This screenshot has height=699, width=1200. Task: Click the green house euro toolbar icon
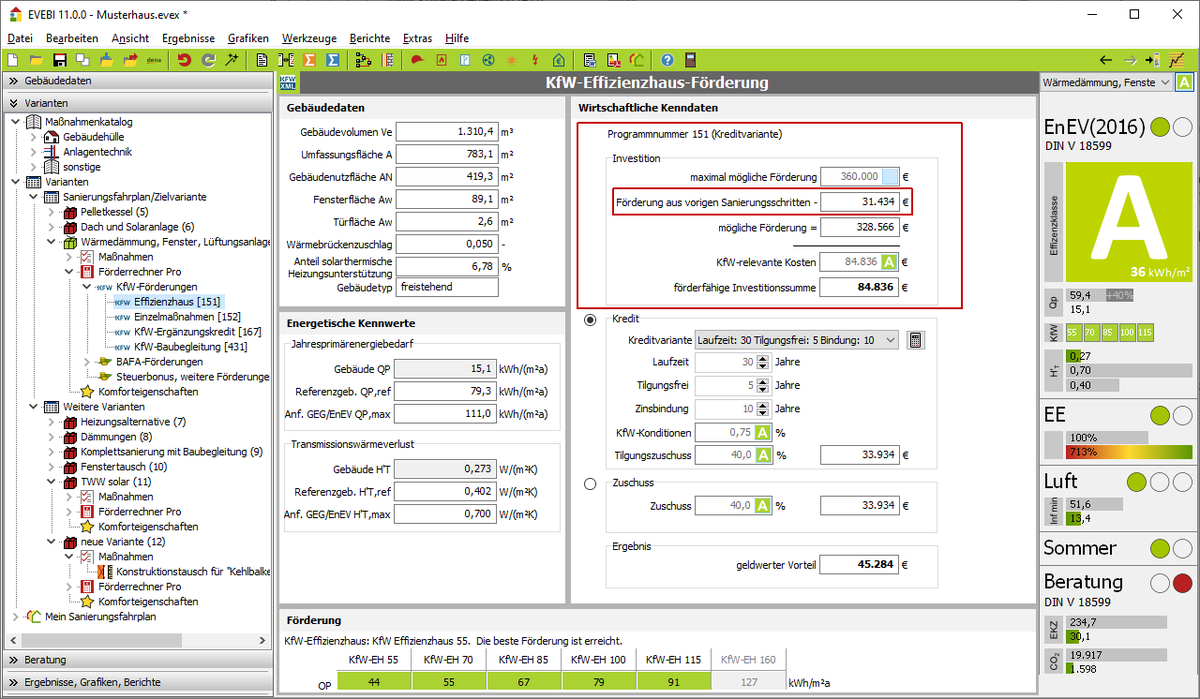[558, 60]
